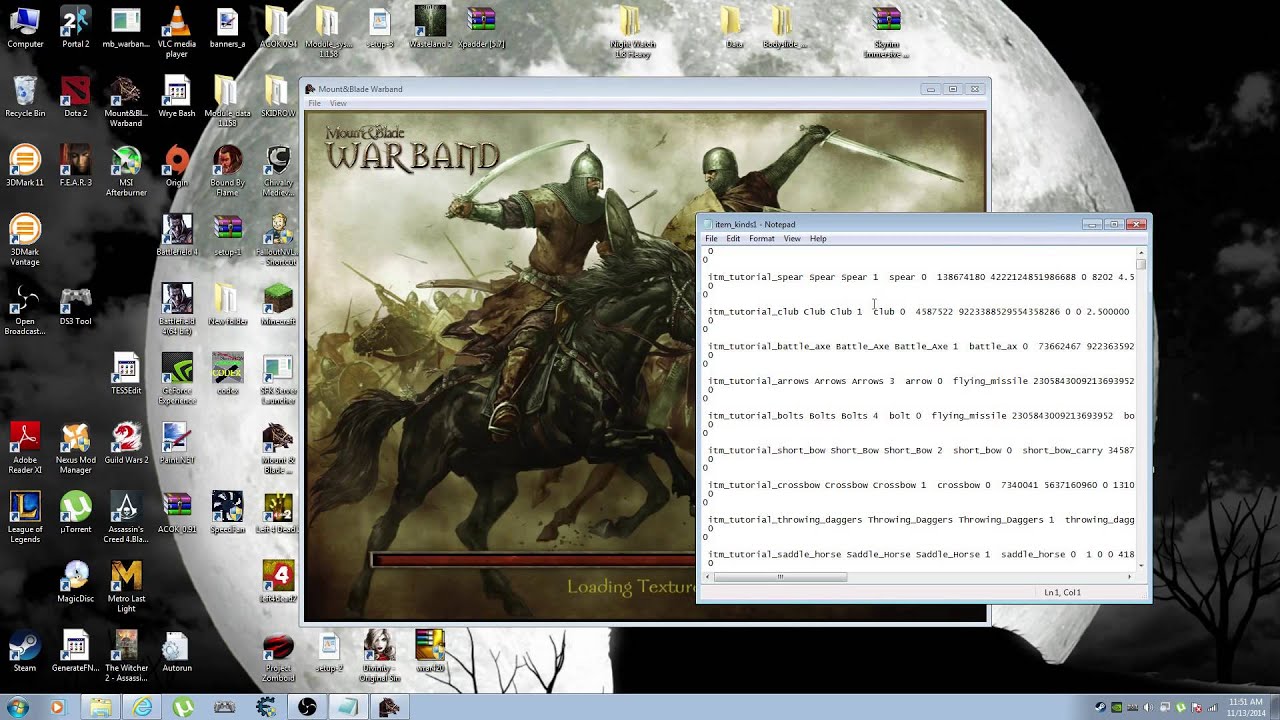Open the Windows Start menu
1280x720 pixels.
pos(17,706)
